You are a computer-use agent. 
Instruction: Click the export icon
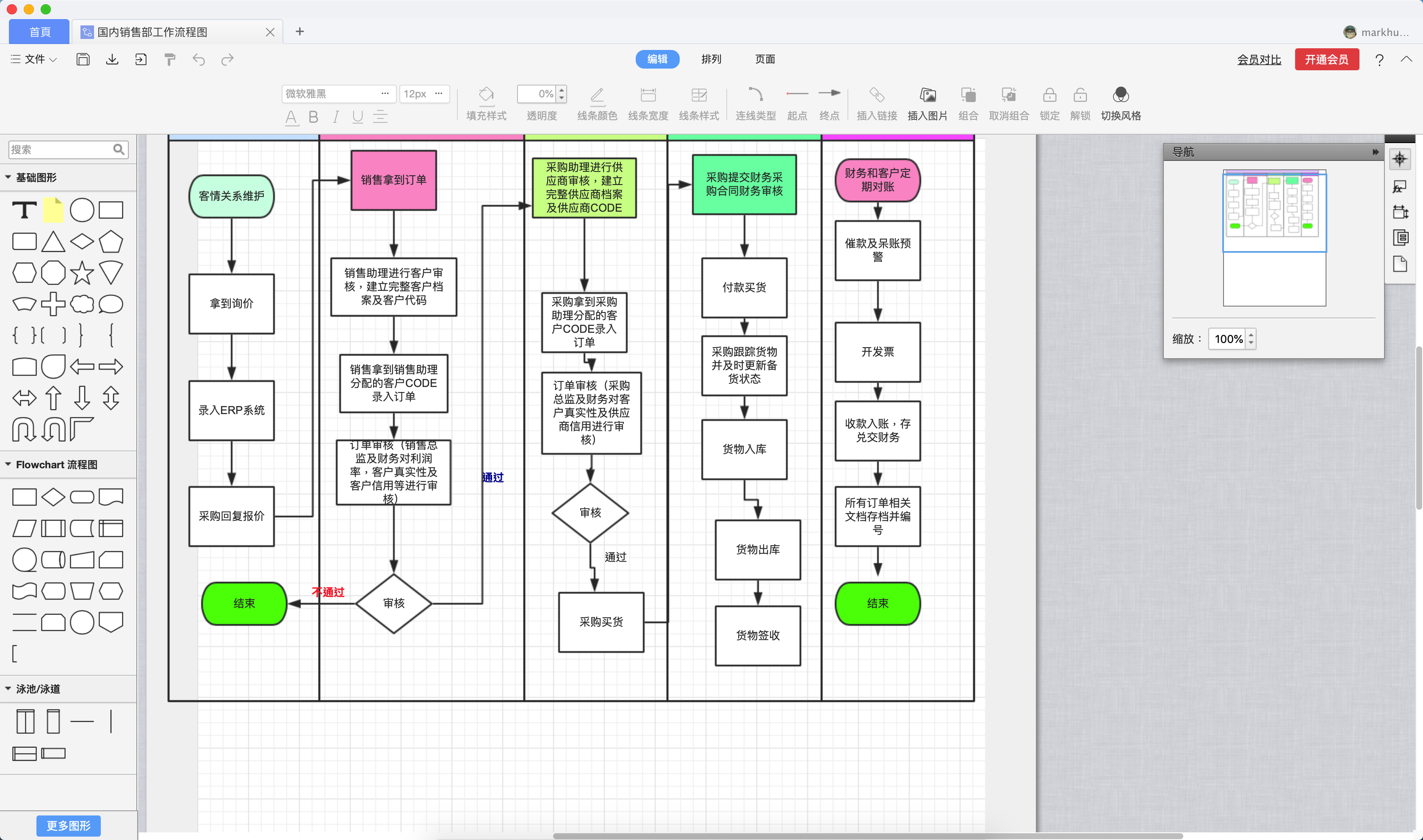coord(141,59)
